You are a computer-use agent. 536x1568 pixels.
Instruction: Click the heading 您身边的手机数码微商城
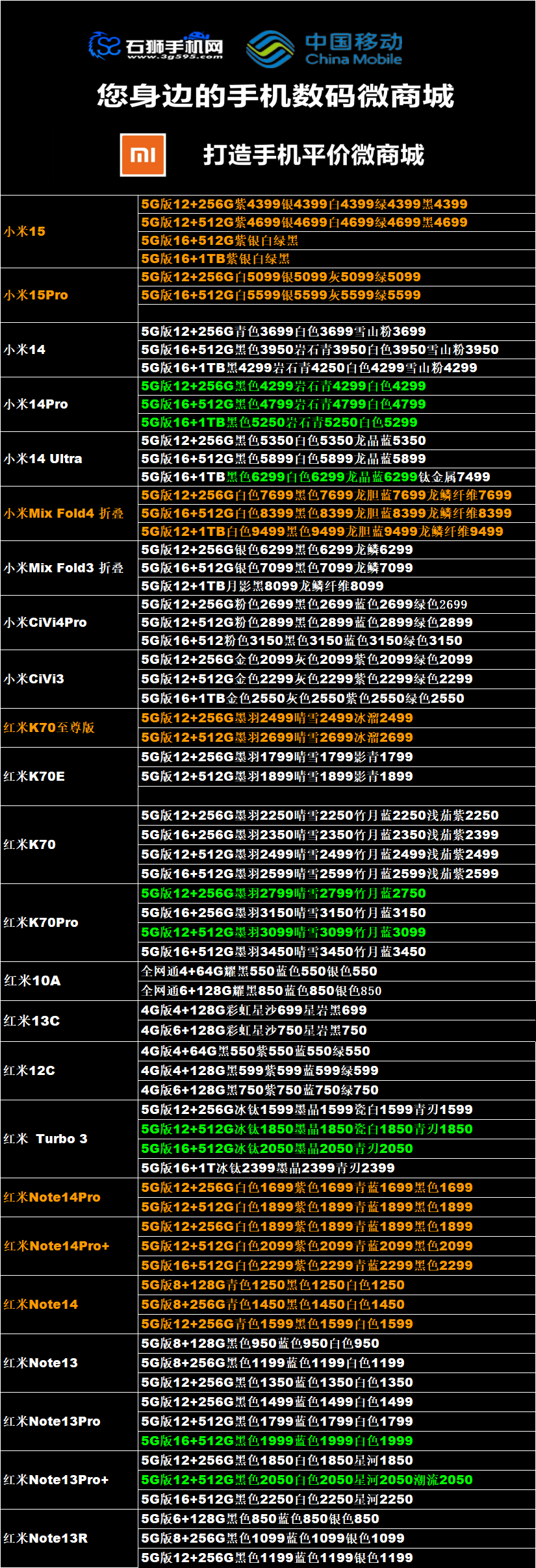click(x=275, y=96)
